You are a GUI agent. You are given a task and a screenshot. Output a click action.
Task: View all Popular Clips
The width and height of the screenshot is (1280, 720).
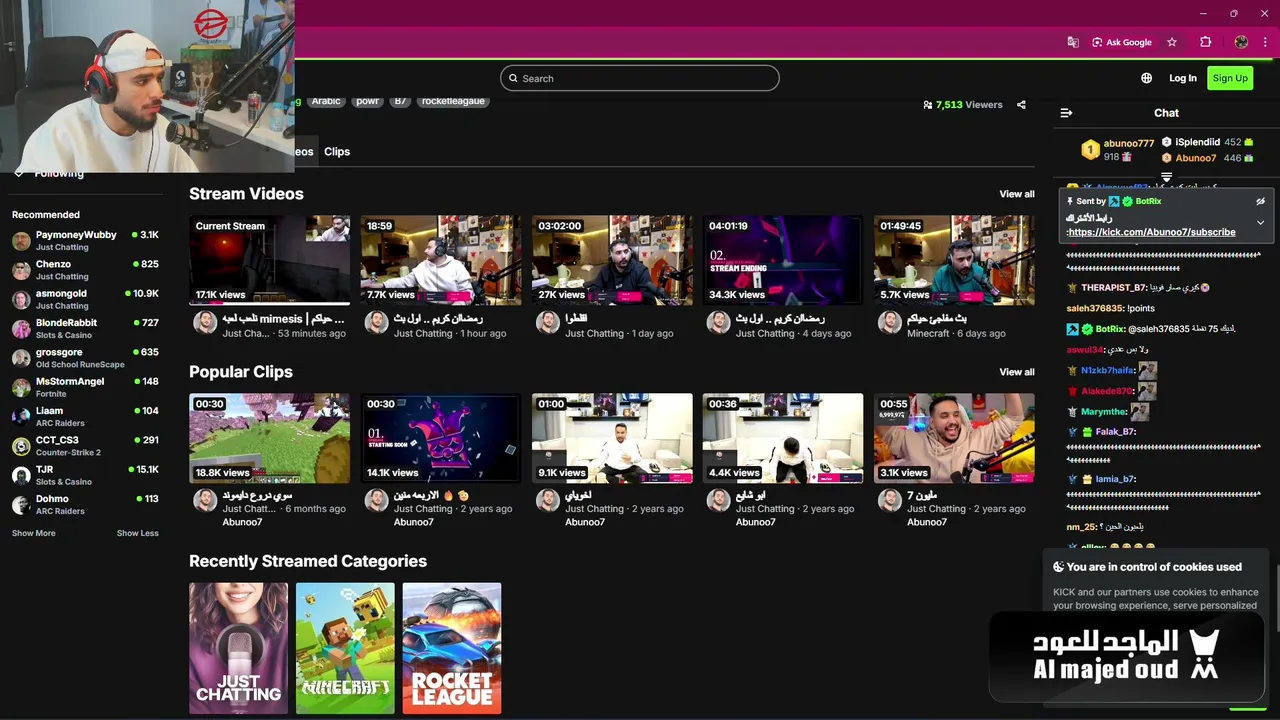[1017, 372]
